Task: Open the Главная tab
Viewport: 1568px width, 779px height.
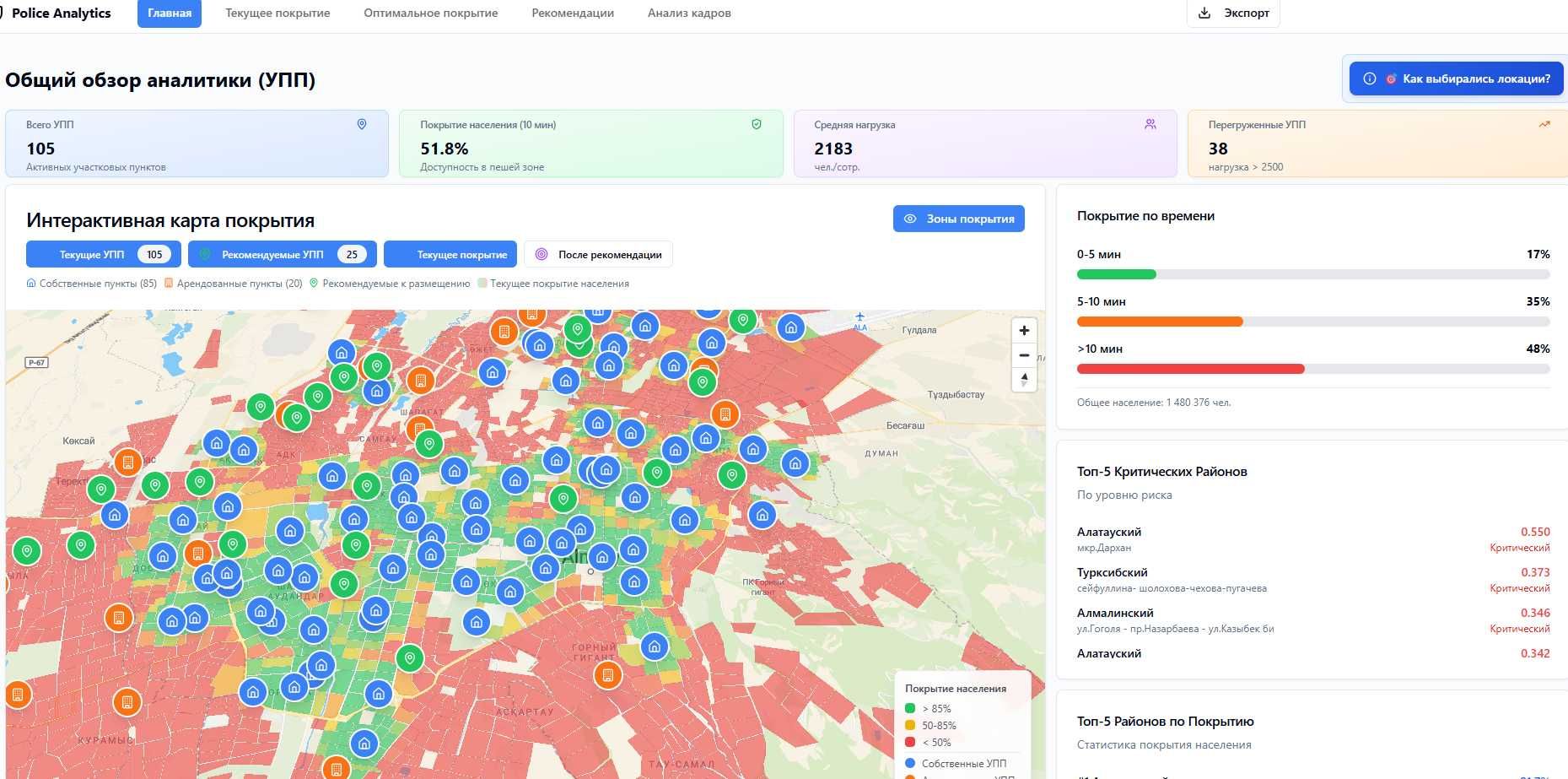Action: pos(170,14)
